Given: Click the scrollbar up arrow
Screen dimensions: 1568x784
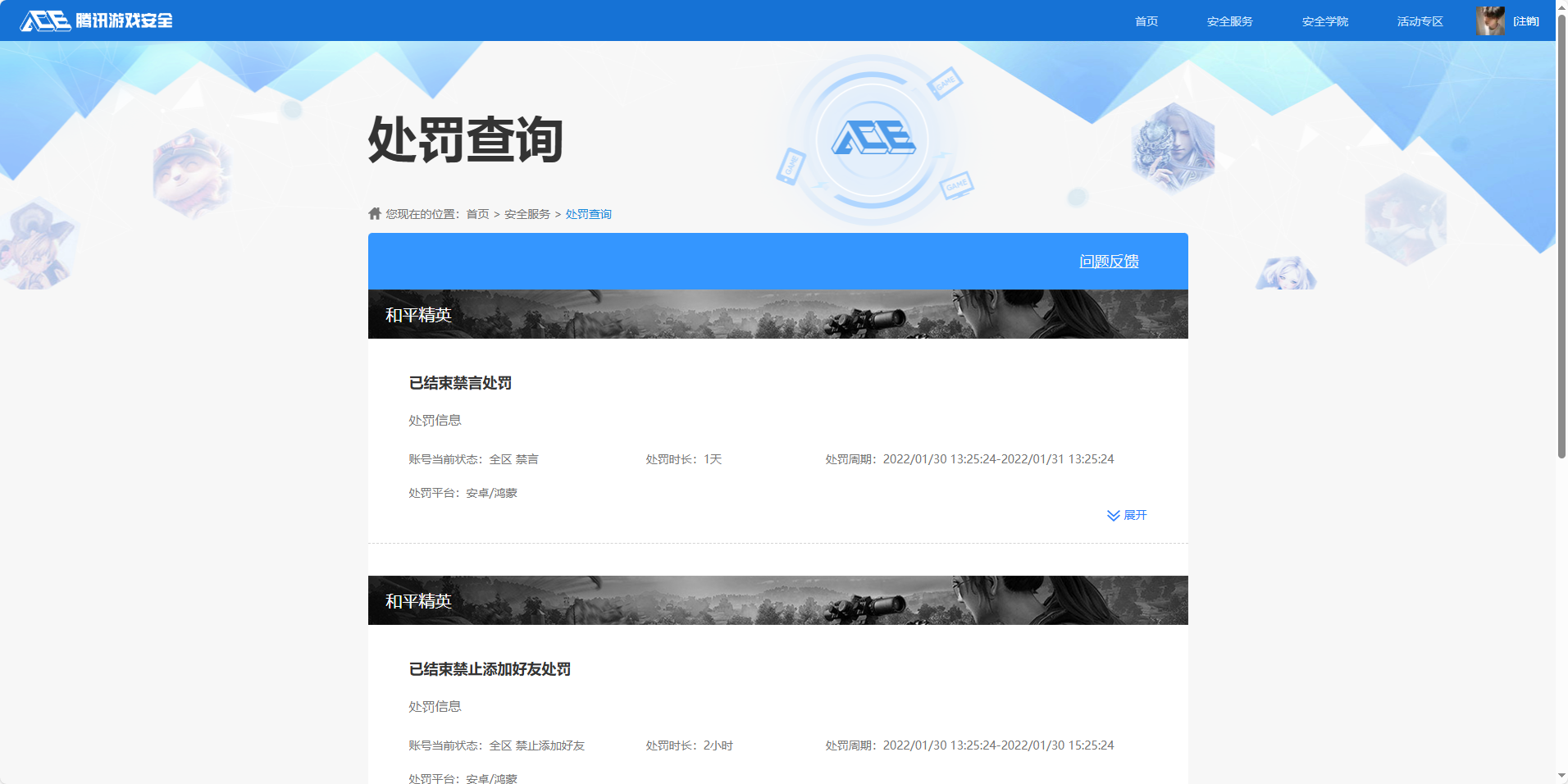Looking at the screenshot, I should (x=1561, y=7).
